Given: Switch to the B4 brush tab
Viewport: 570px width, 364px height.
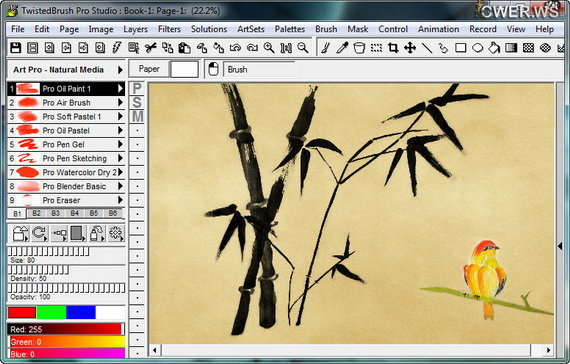Looking at the screenshot, I should coord(75,213).
